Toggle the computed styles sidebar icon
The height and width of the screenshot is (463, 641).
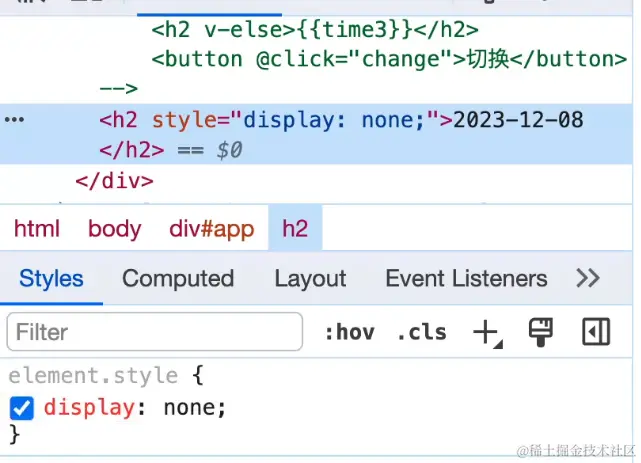click(x=596, y=331)
